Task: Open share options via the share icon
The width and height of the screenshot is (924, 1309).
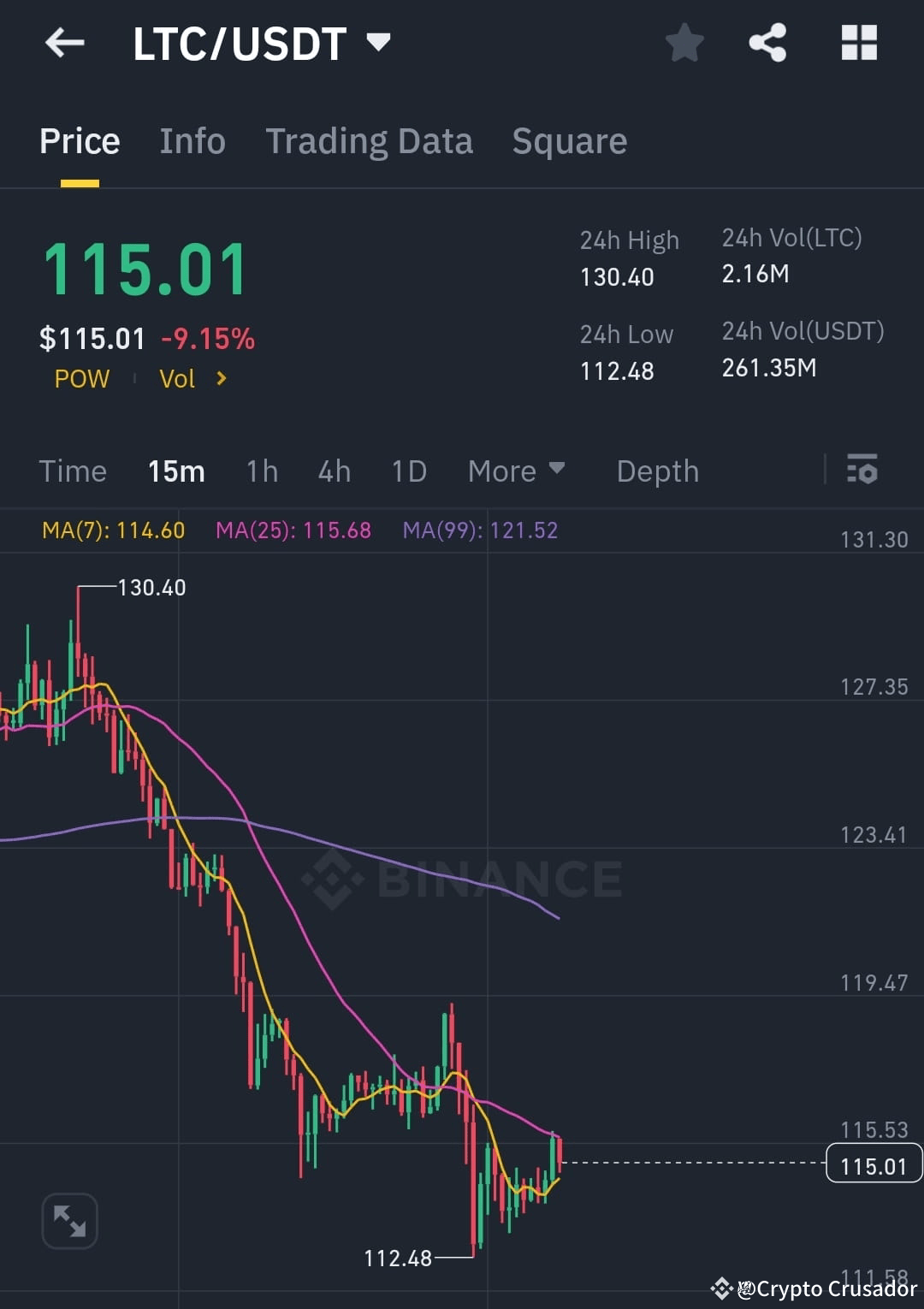Action: (767, 43)
